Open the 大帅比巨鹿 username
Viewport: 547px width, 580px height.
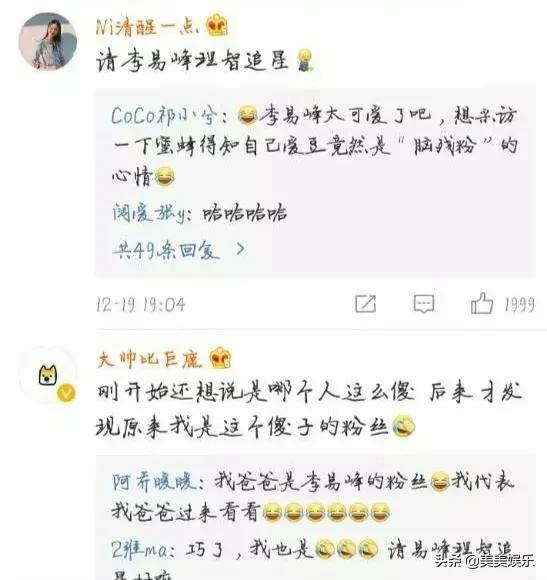point(149,359)
